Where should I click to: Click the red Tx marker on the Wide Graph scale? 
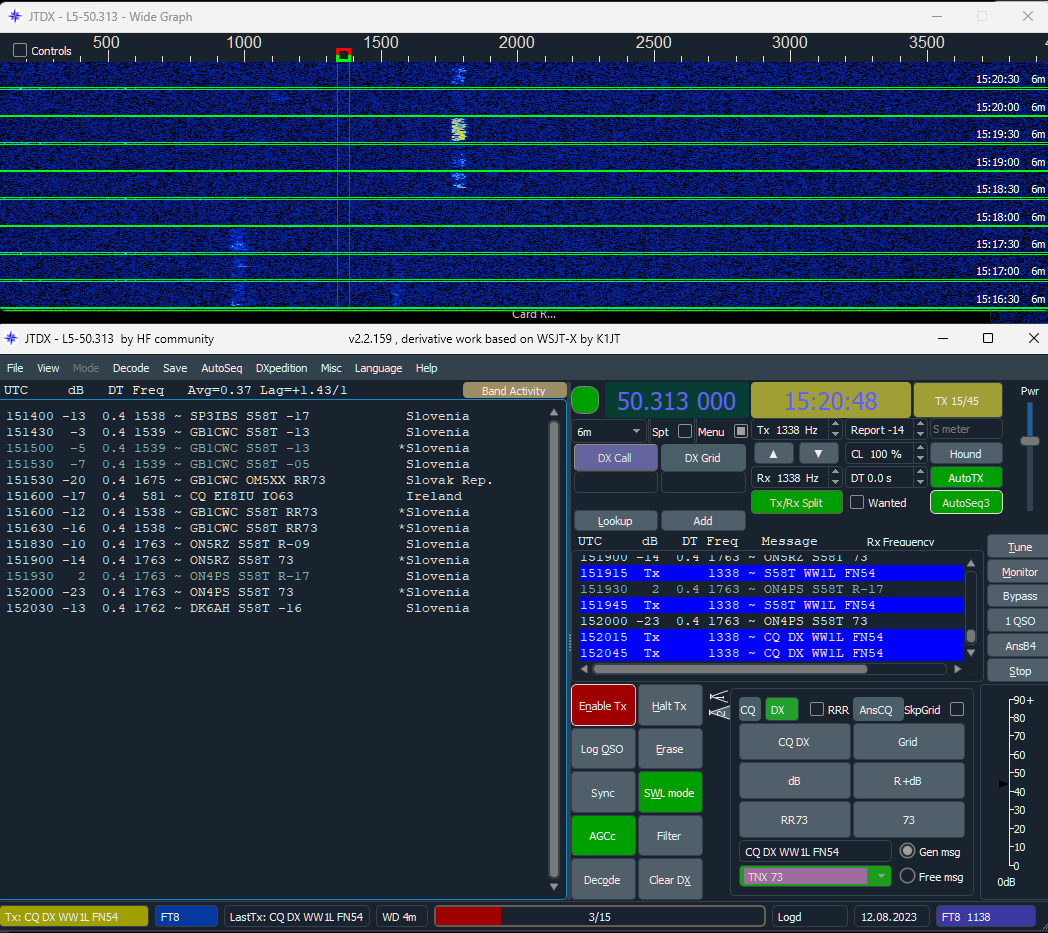(344, 55)
